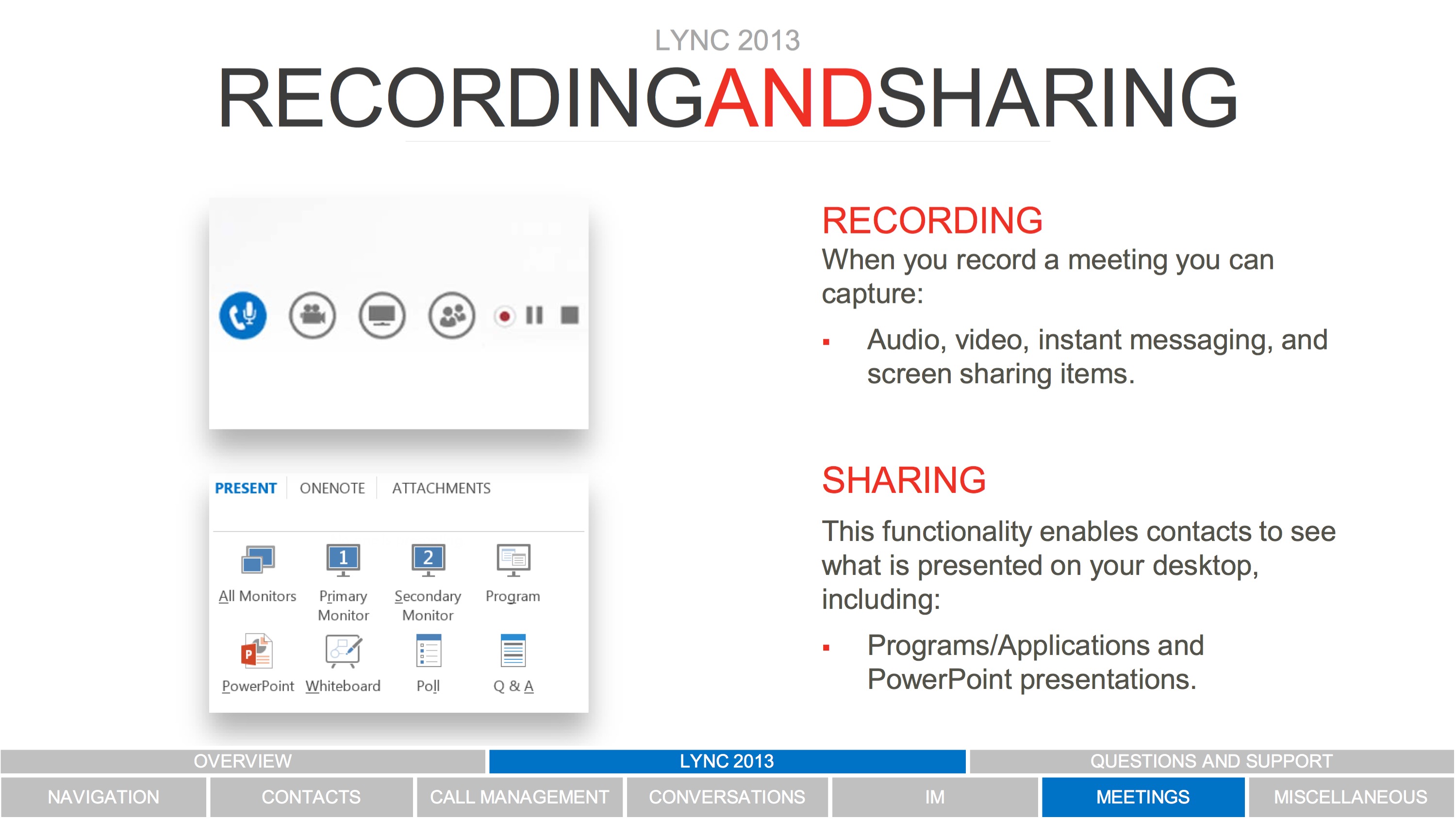
Task: Go to the CALL MANAGEMENT section
Action: click(519, 797)
